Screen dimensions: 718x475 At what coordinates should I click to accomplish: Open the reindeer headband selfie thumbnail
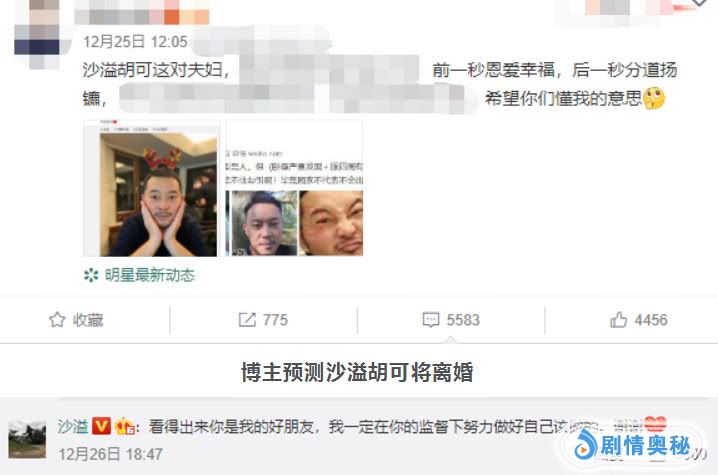tap(152, 188)
